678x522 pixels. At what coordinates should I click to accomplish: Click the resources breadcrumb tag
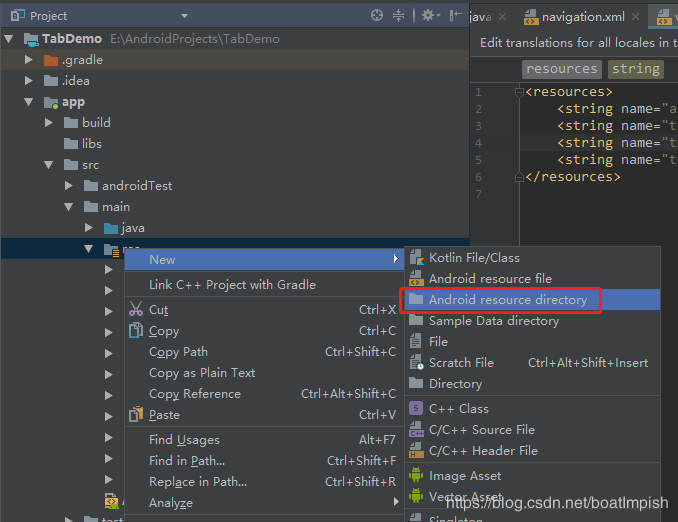coord(562,69)
